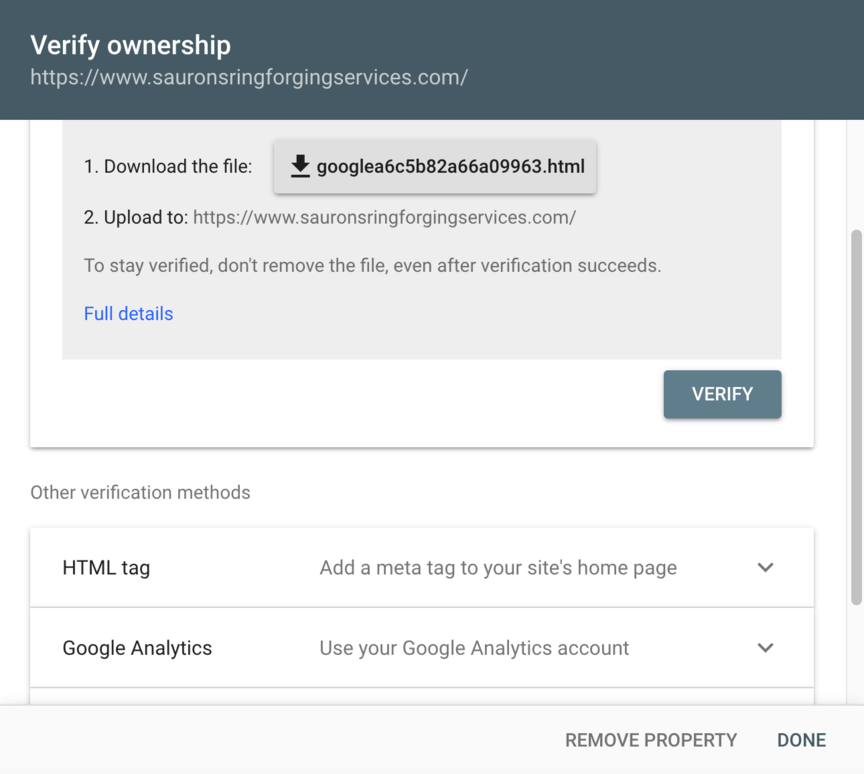Click REMOVE PROPERTY

651,740
